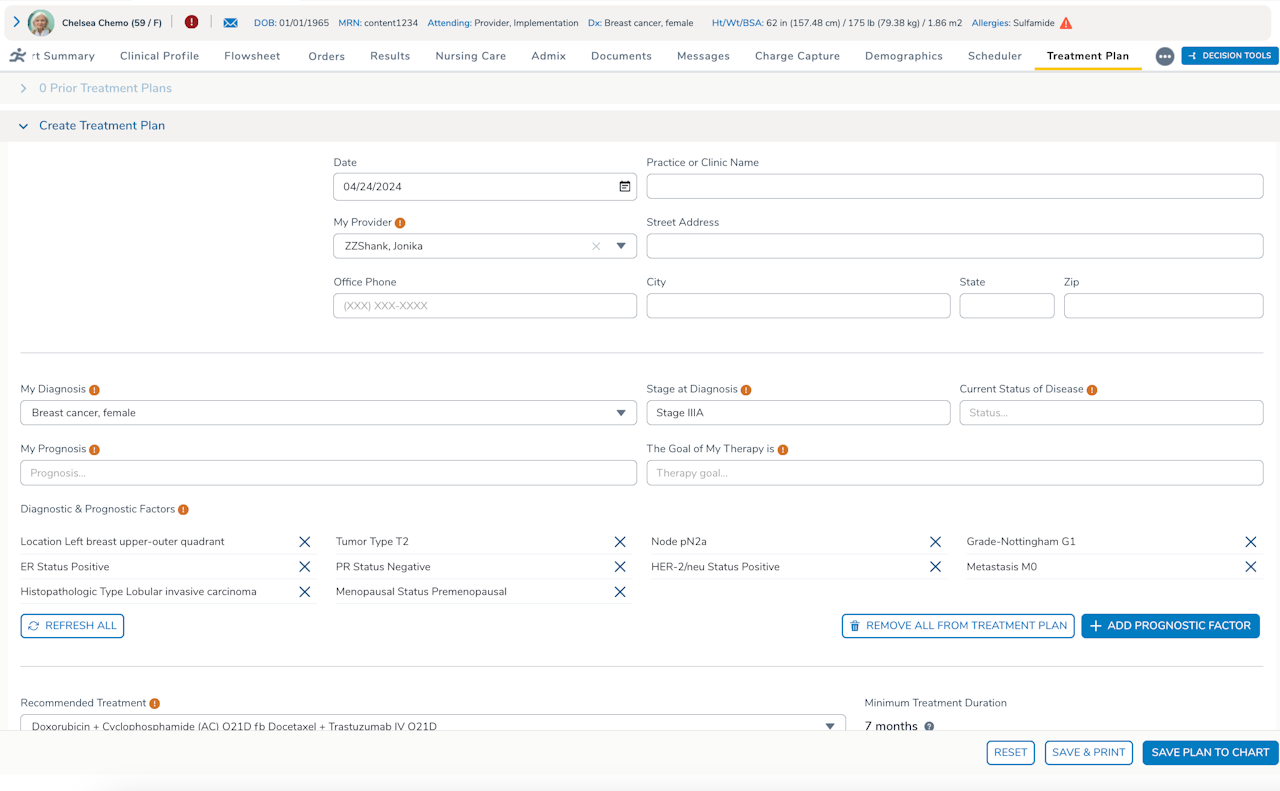Open the patient mail envelope icon
The image size is (1280, 791).
(x=230, y=23)
